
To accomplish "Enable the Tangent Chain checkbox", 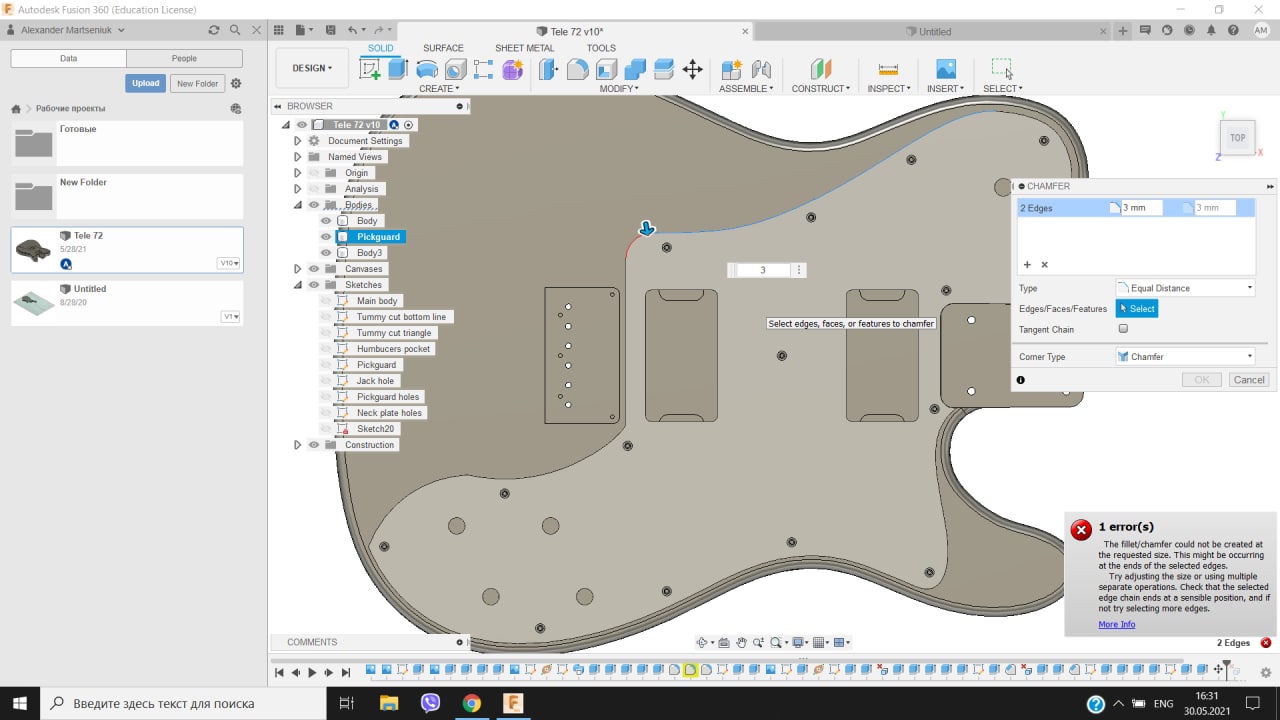I will 1123,329.
